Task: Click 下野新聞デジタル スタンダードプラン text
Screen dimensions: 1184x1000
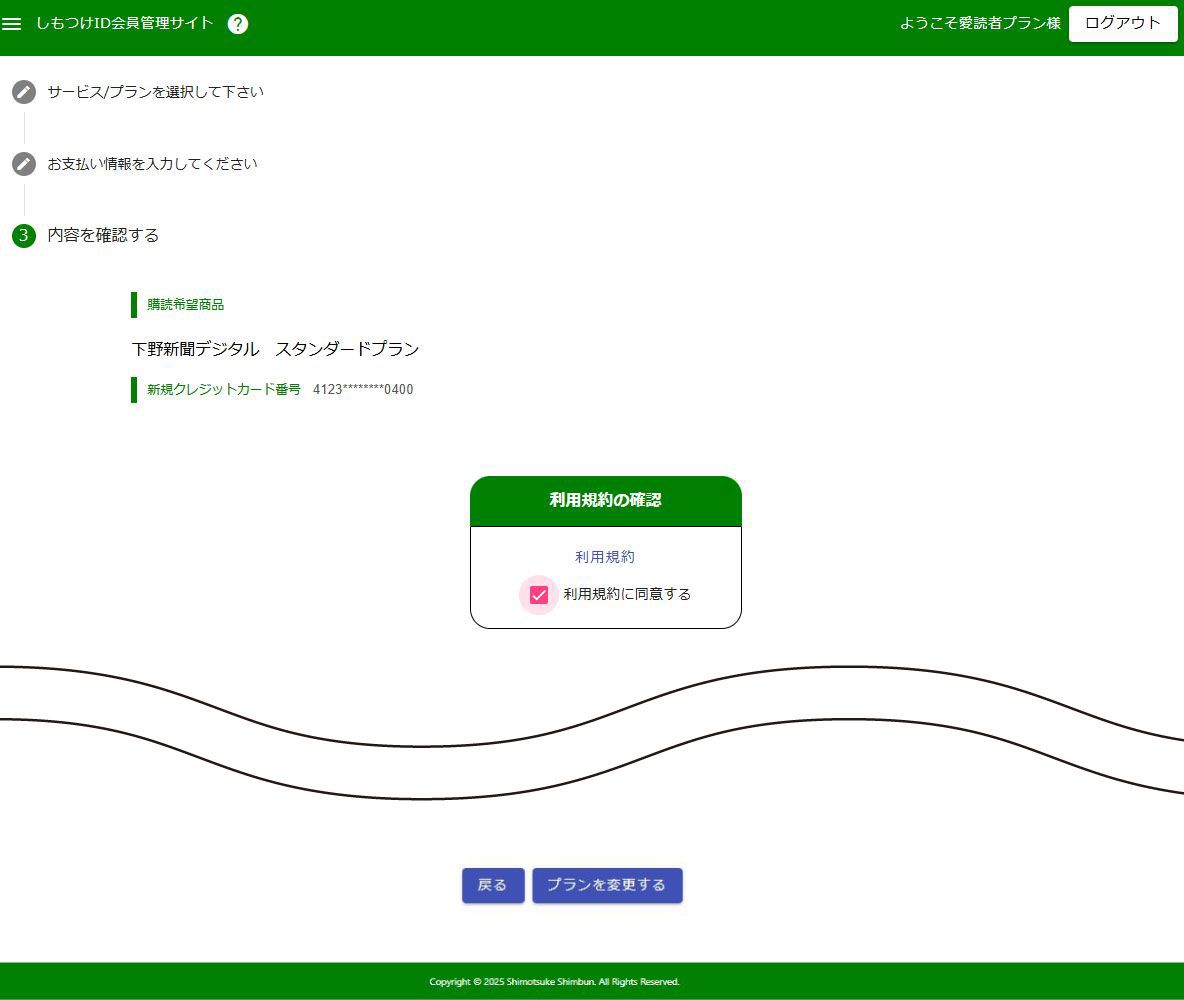Action: (x=276, y=349)
